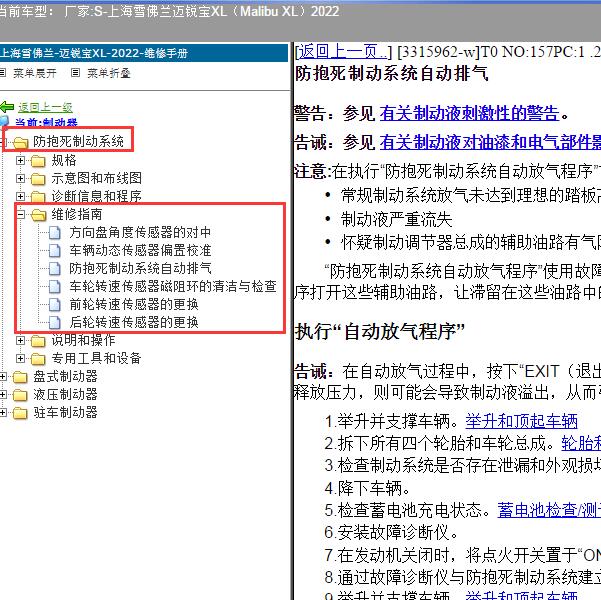Click document icon for 车轮转速传感器磁阻环的清洁与检查

55,287
